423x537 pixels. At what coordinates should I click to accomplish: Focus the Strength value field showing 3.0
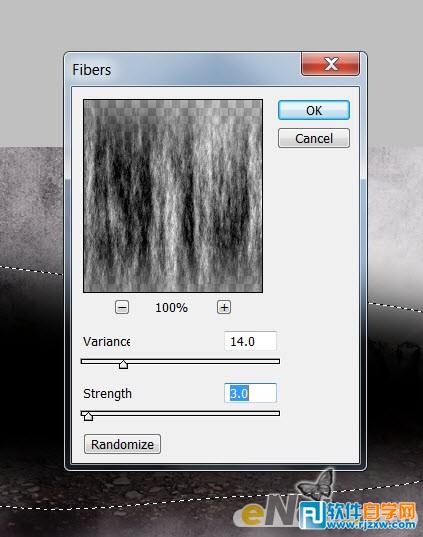pos(250,393)
